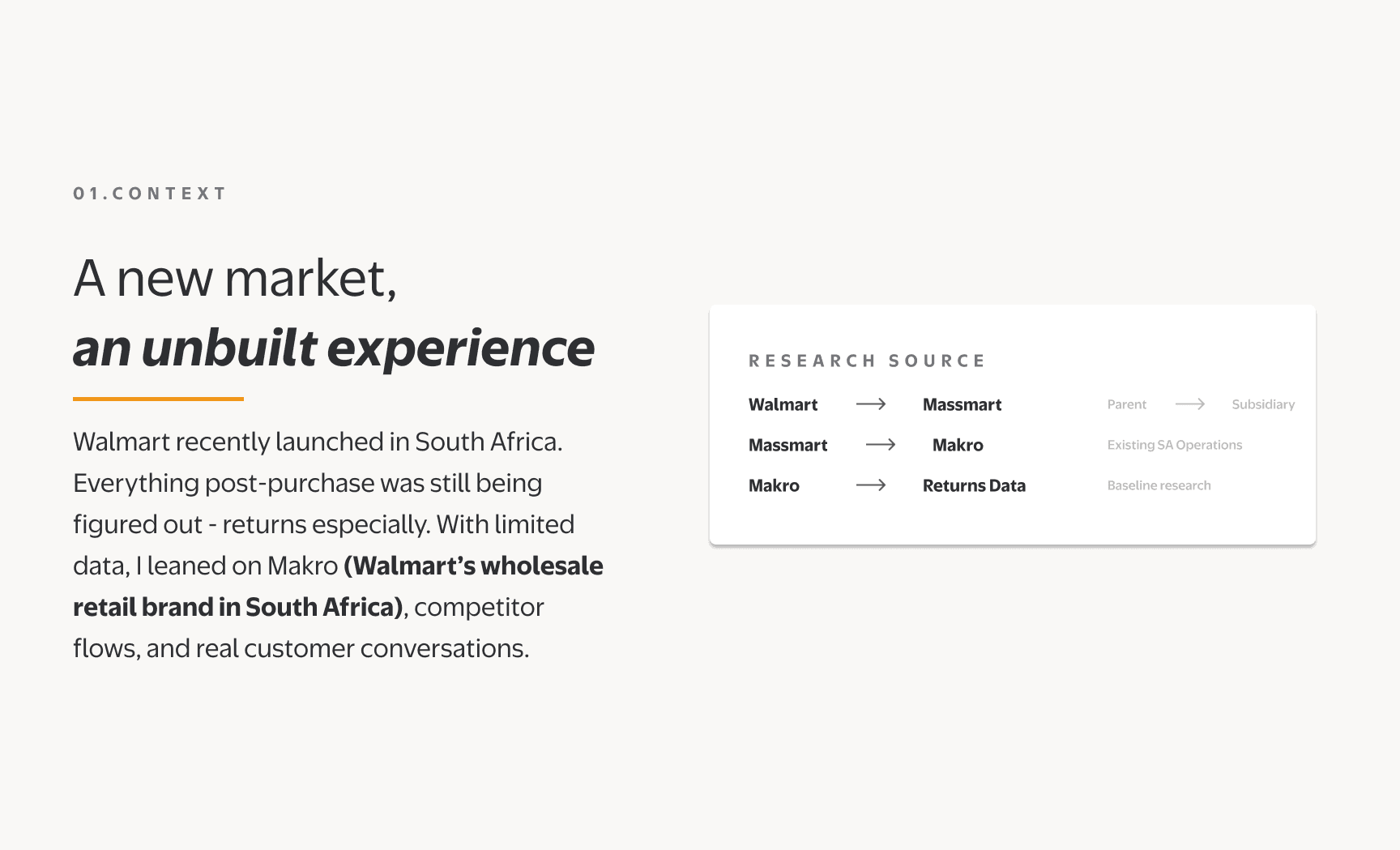Image resolution: width=1400 pixels, height=850 pixels.
Task: Select the 01.CONTEXT section label
Action: 150,194
